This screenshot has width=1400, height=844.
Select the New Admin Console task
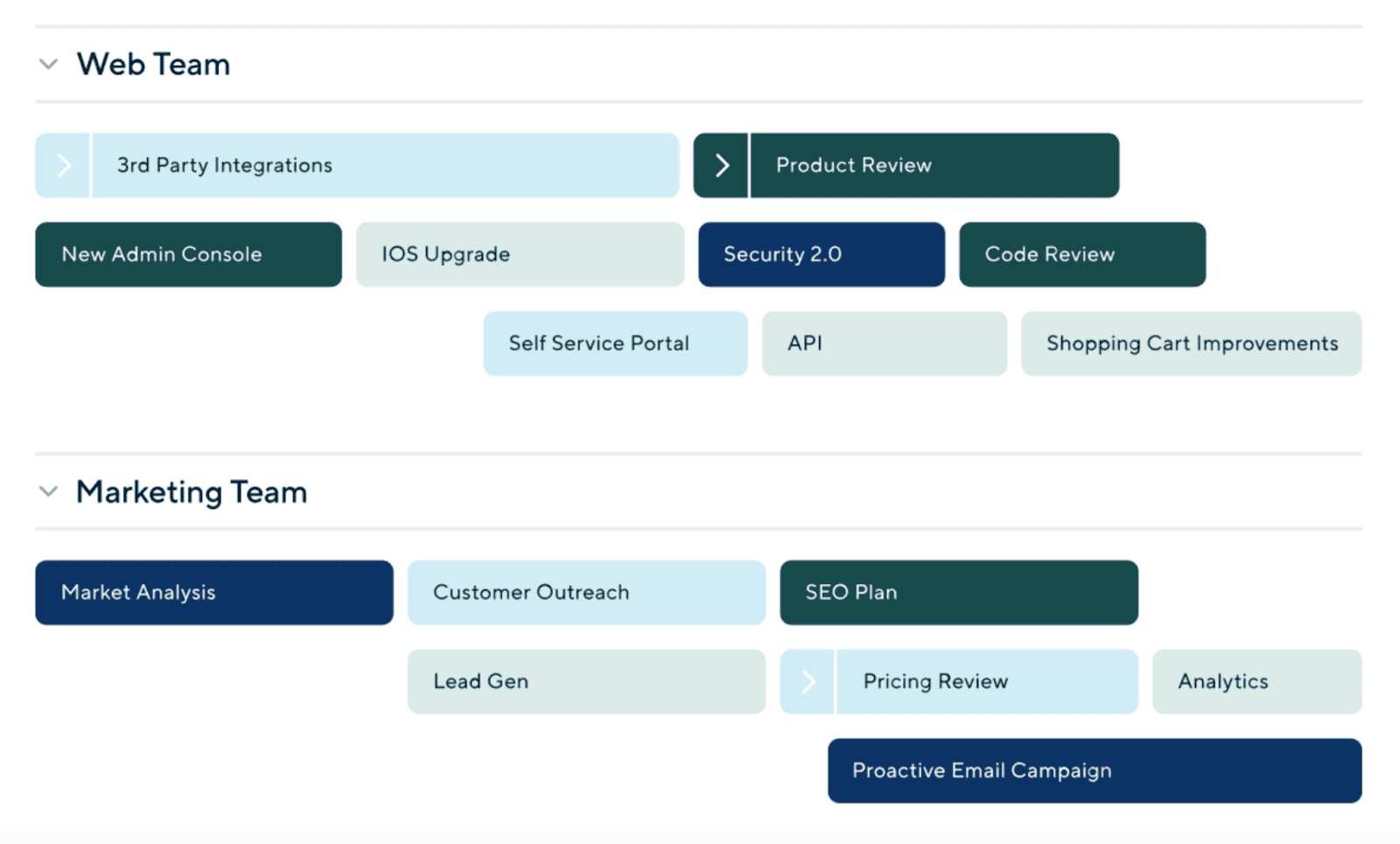point(187,255)
